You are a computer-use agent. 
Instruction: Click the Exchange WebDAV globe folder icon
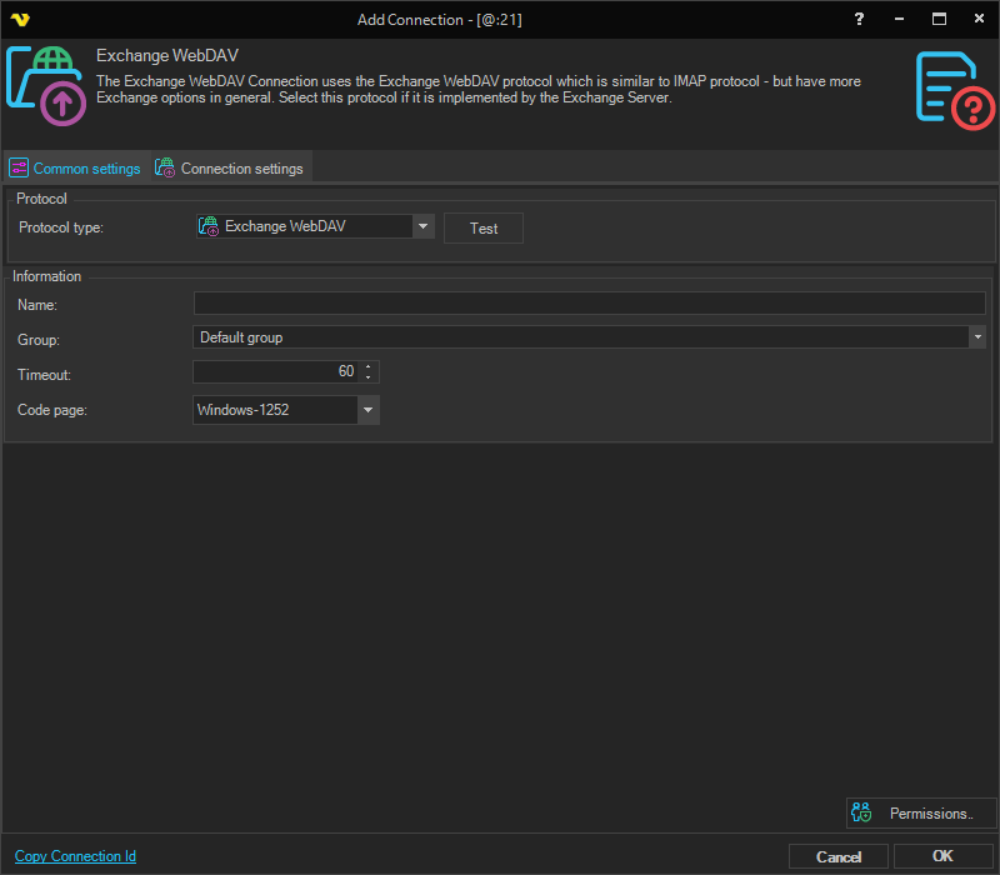46,88
